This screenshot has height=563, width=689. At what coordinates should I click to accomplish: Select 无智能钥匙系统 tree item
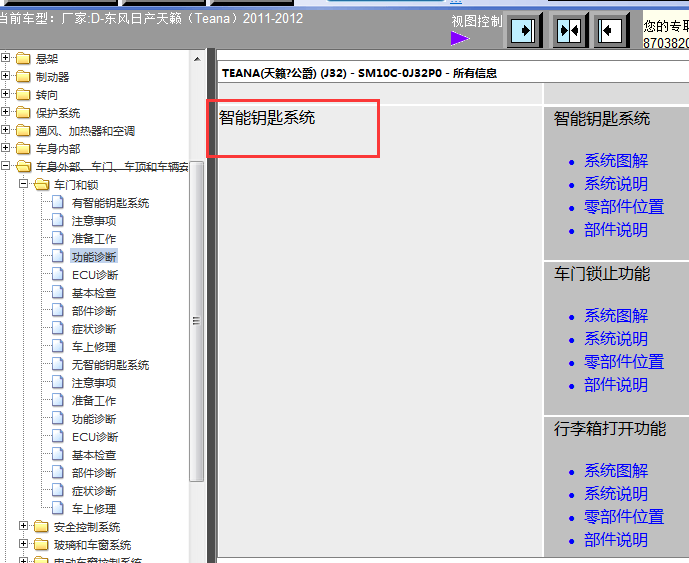click(110, 365)
